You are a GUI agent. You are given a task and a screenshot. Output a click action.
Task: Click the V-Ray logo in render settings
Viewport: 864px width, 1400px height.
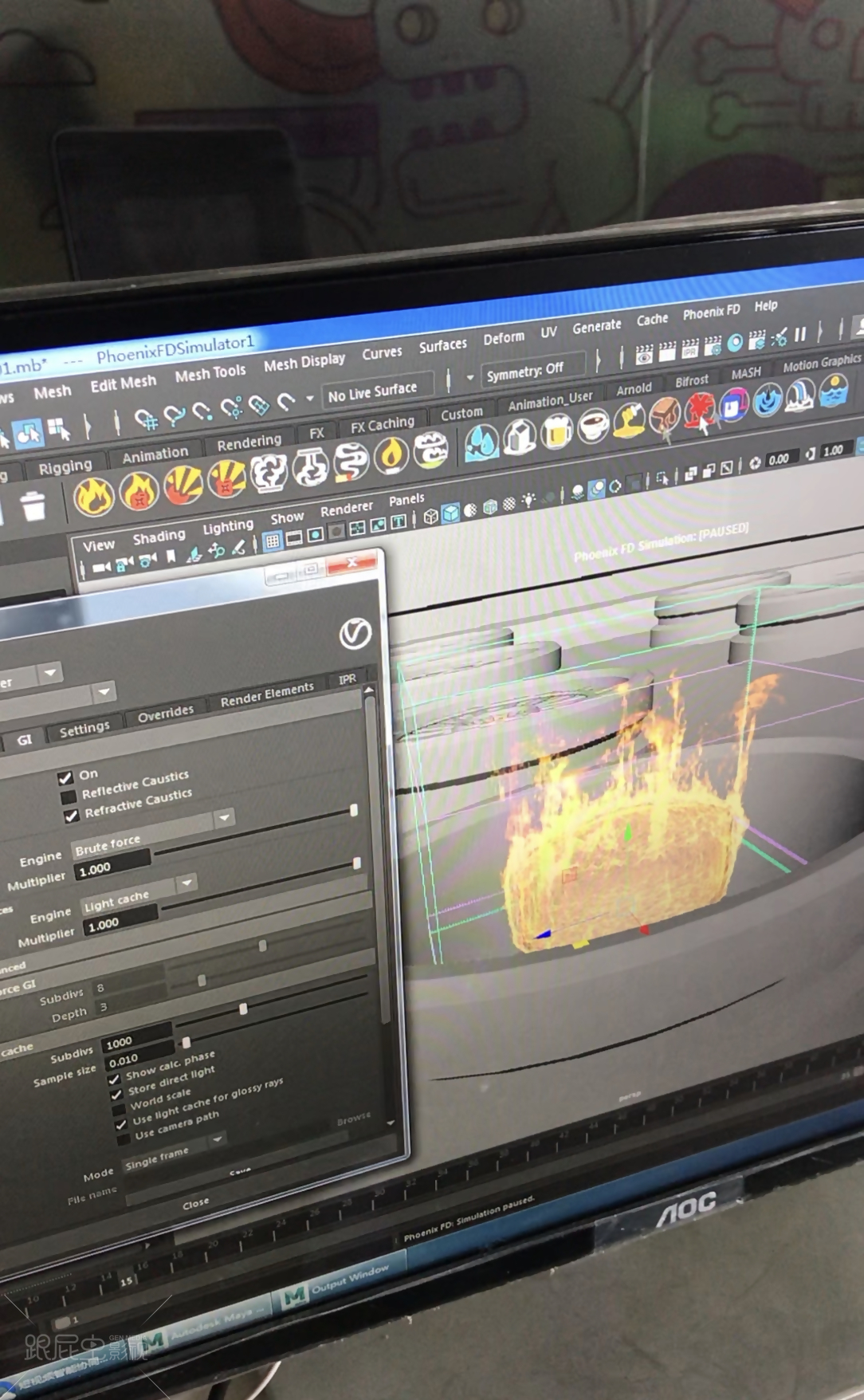pos(355,634)
